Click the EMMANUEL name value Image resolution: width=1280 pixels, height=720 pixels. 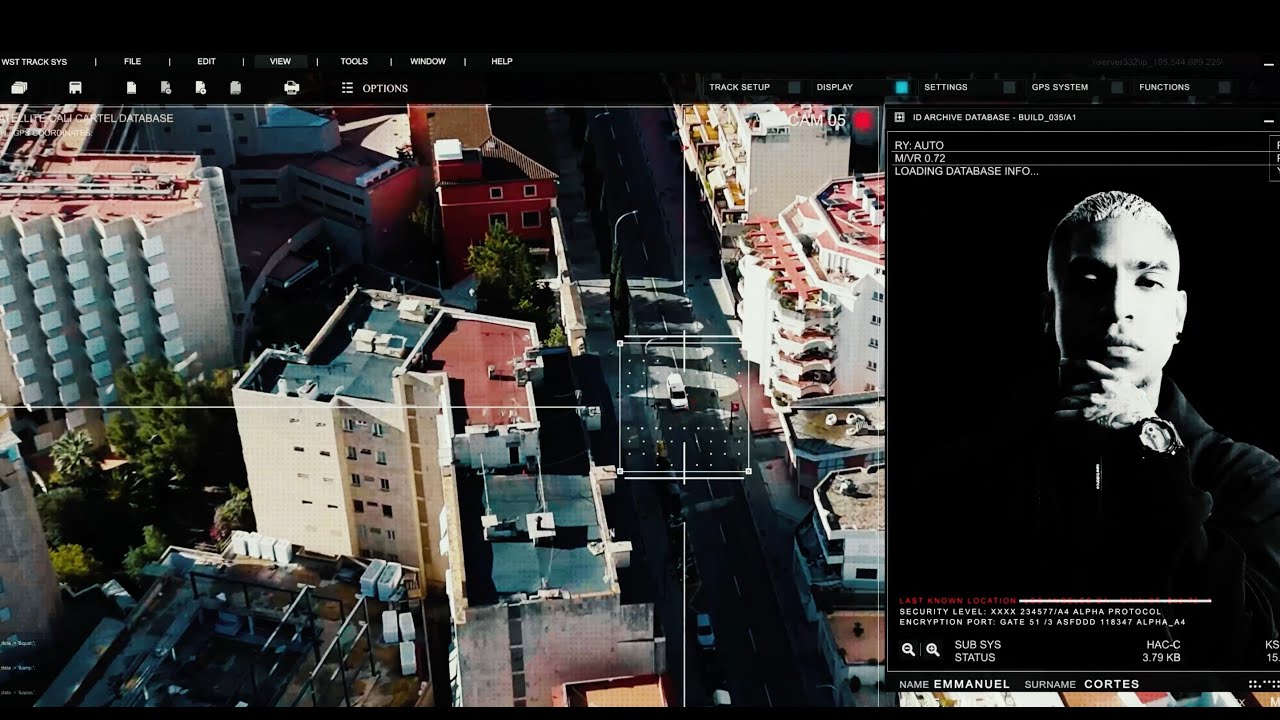974,684
